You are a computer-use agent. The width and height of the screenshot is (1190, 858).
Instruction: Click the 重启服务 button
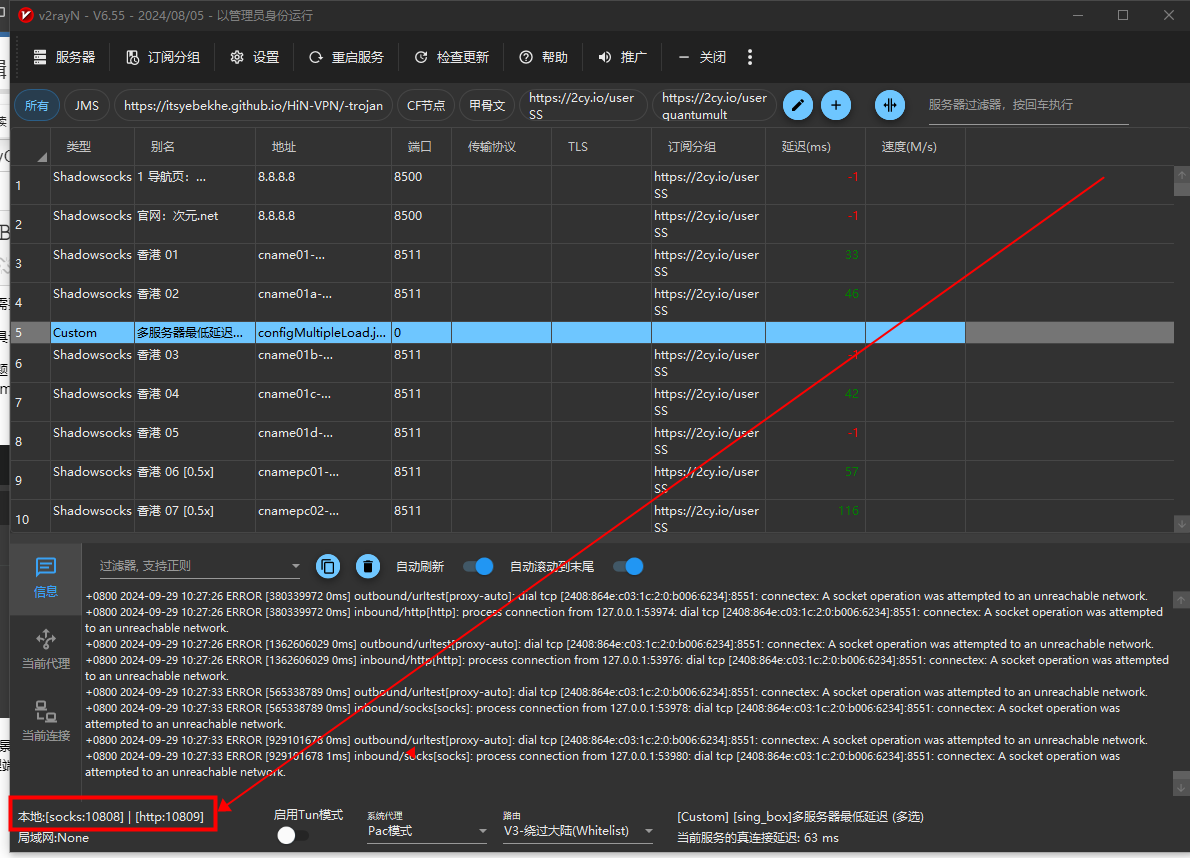tap(346, 57)
